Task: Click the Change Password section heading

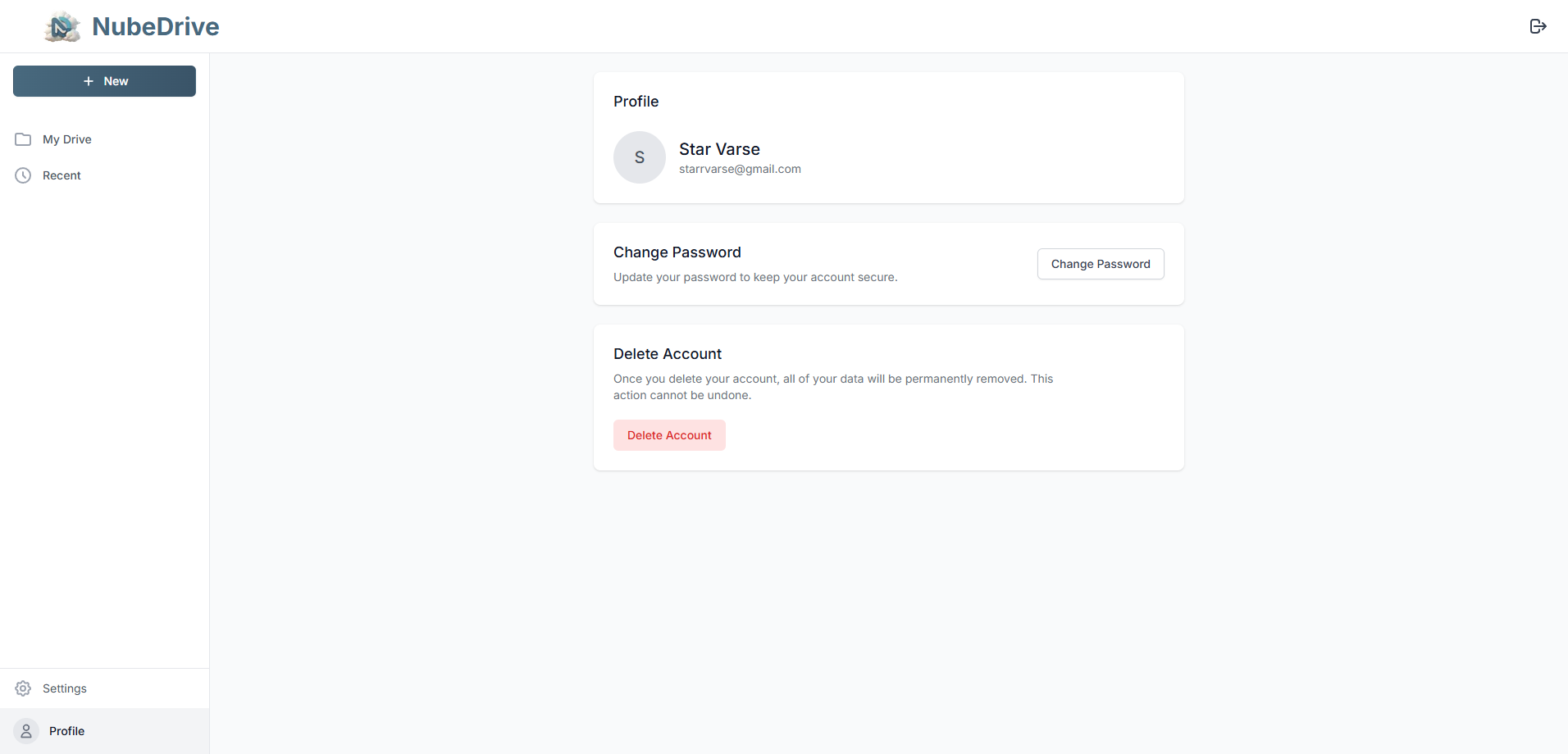Action: tap(677, 252)
